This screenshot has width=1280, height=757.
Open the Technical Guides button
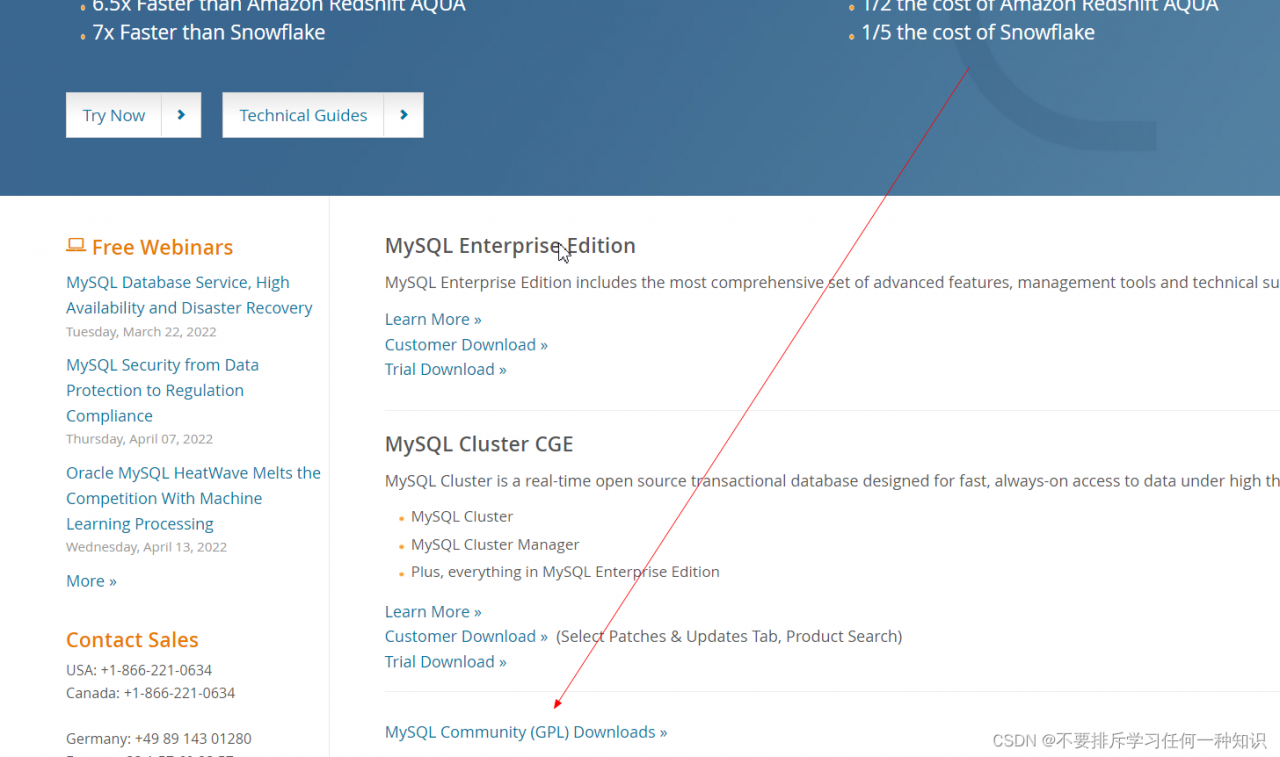[x=323, y=115]
